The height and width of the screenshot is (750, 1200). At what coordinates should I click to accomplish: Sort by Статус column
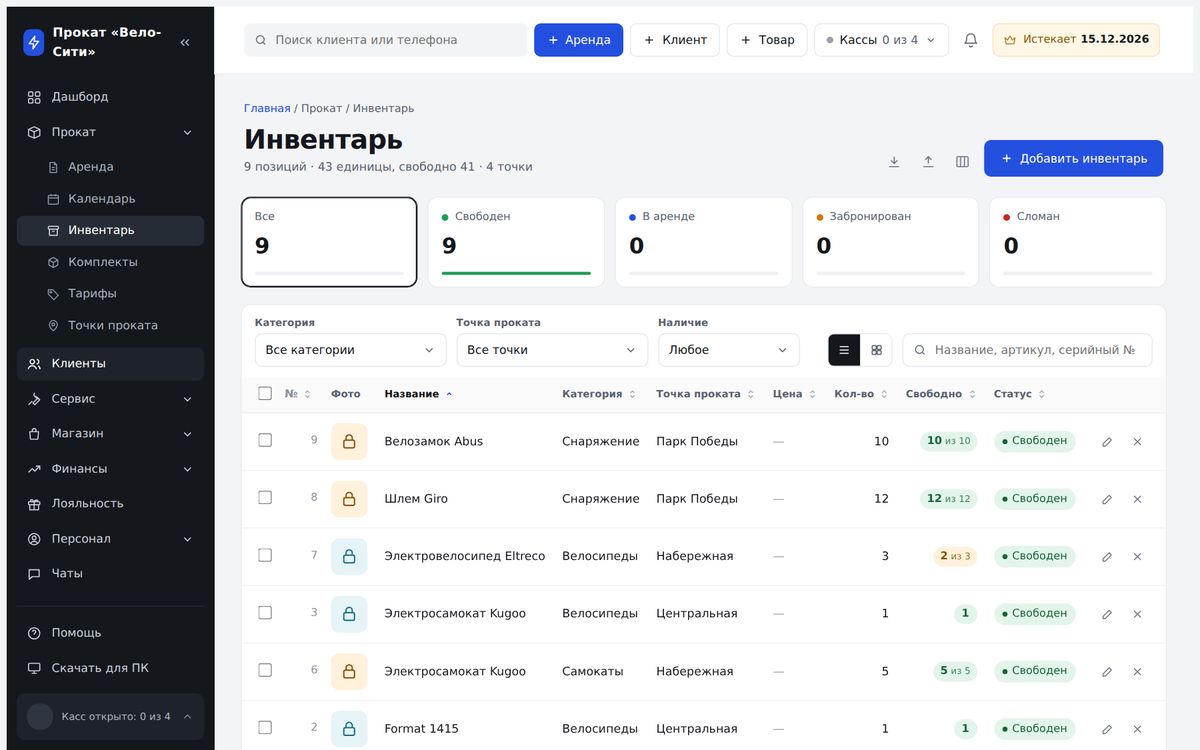[x=1019, y=394]
